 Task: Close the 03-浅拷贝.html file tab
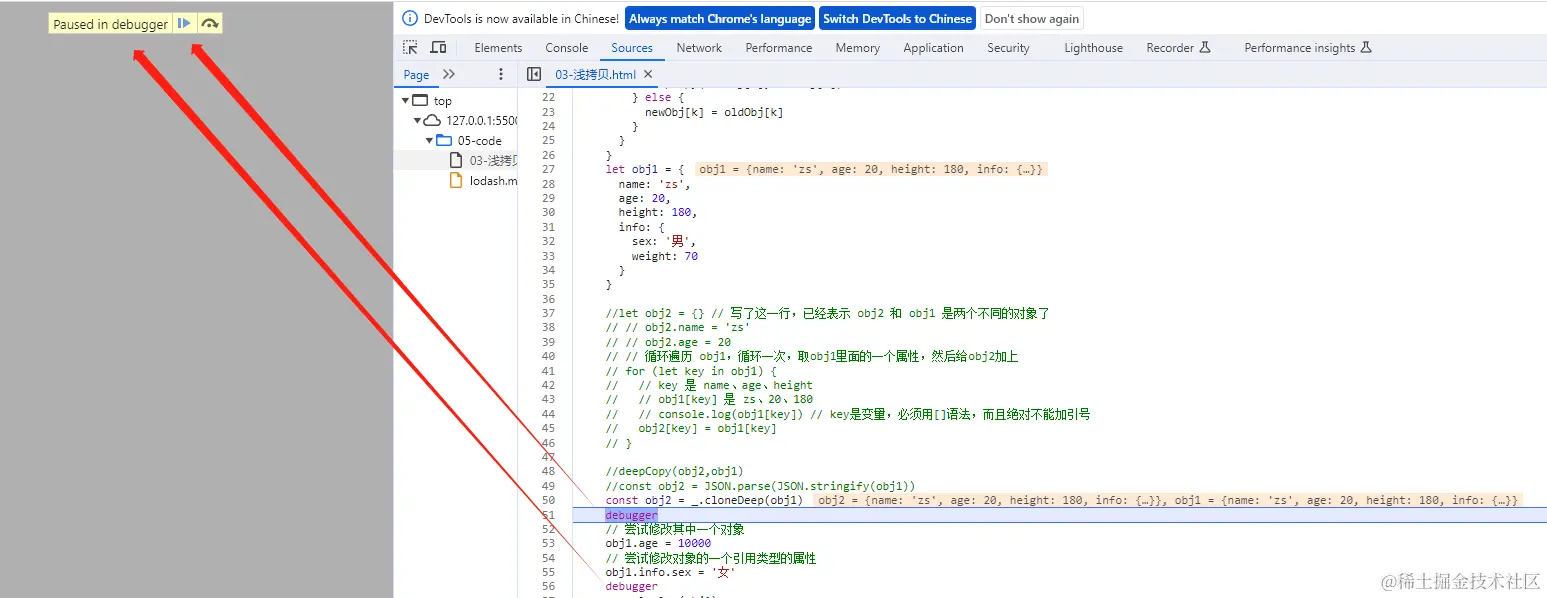point(648,74)
